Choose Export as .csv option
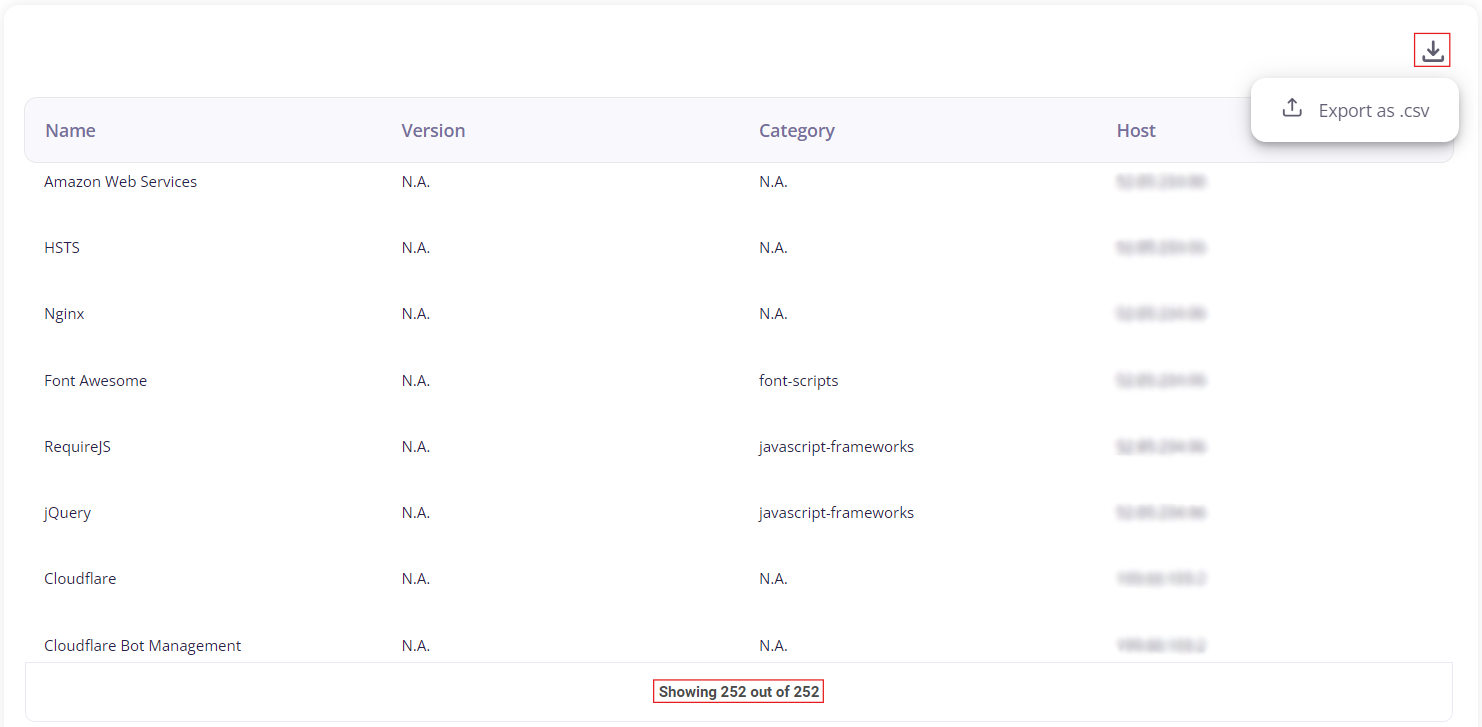1482x727 pixels. pos(1355,110)
